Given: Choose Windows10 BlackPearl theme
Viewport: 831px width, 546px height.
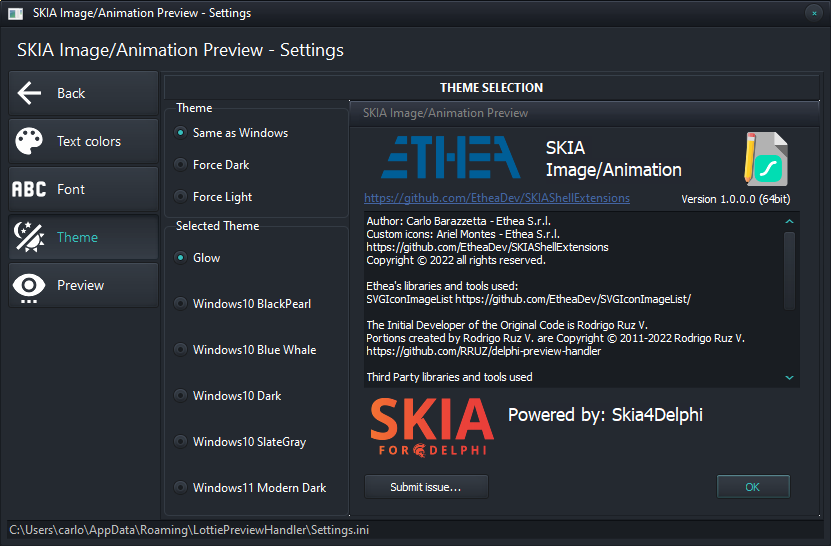Looking at the screenshot, I should click(243, 304).
